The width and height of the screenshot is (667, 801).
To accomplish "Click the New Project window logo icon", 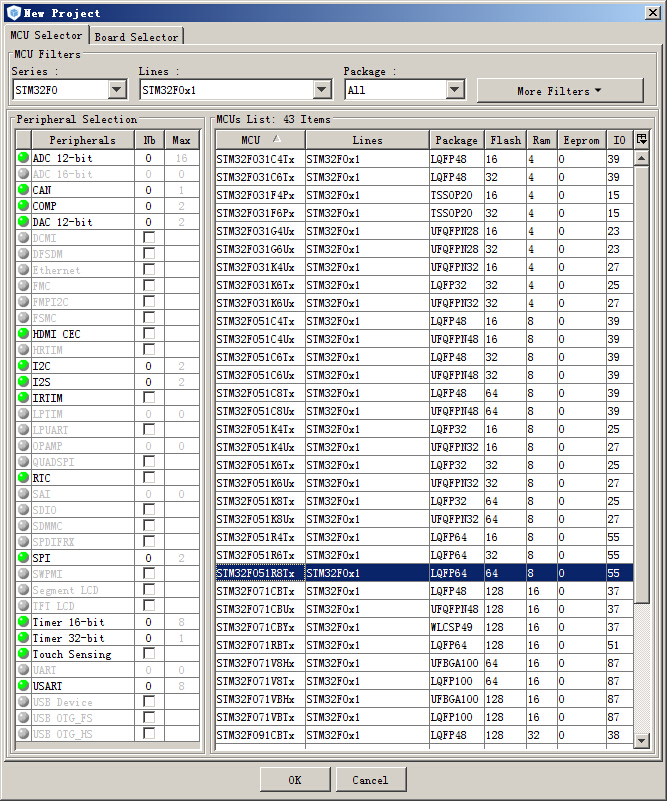I will pyautogui.click(x=13, y=13).
